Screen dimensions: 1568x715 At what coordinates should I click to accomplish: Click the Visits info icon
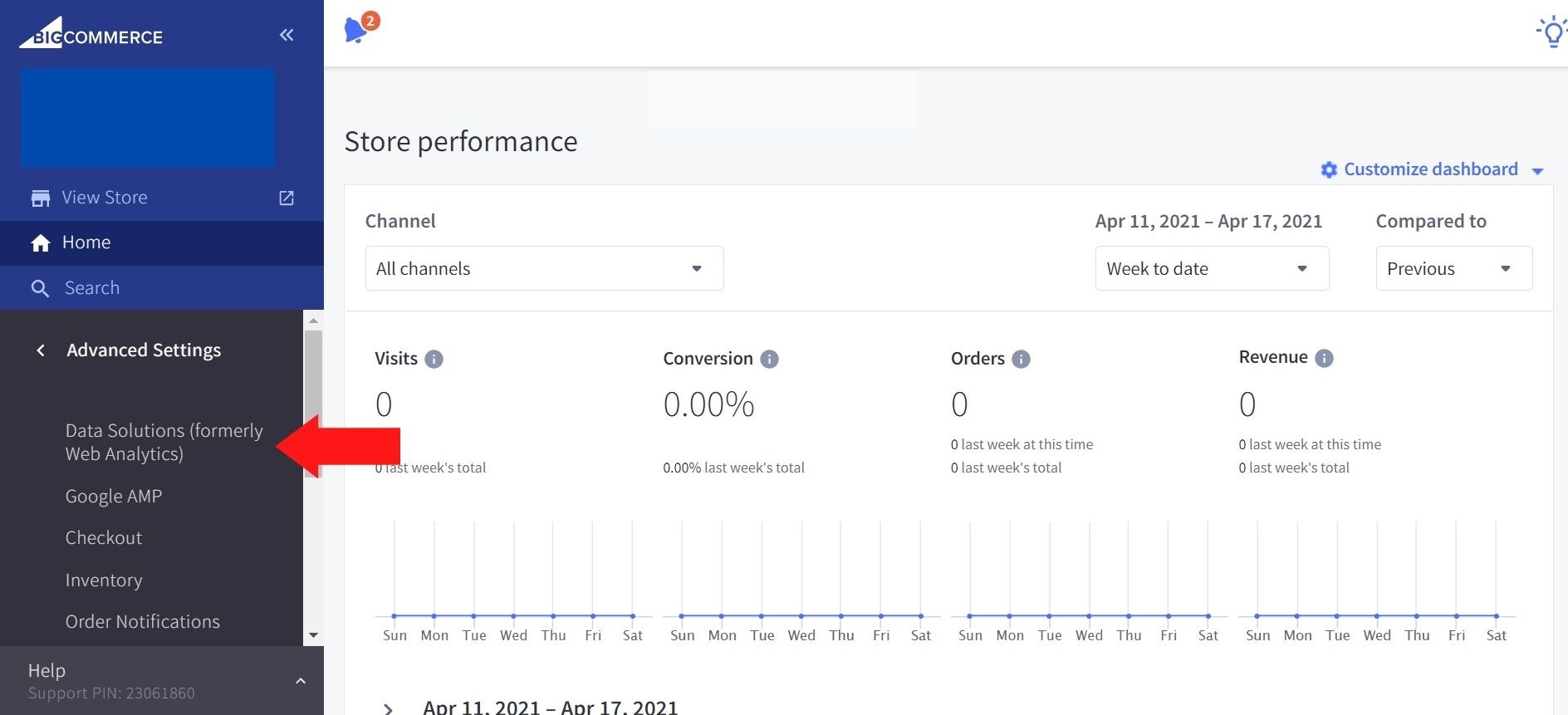[x=434, y=359]
